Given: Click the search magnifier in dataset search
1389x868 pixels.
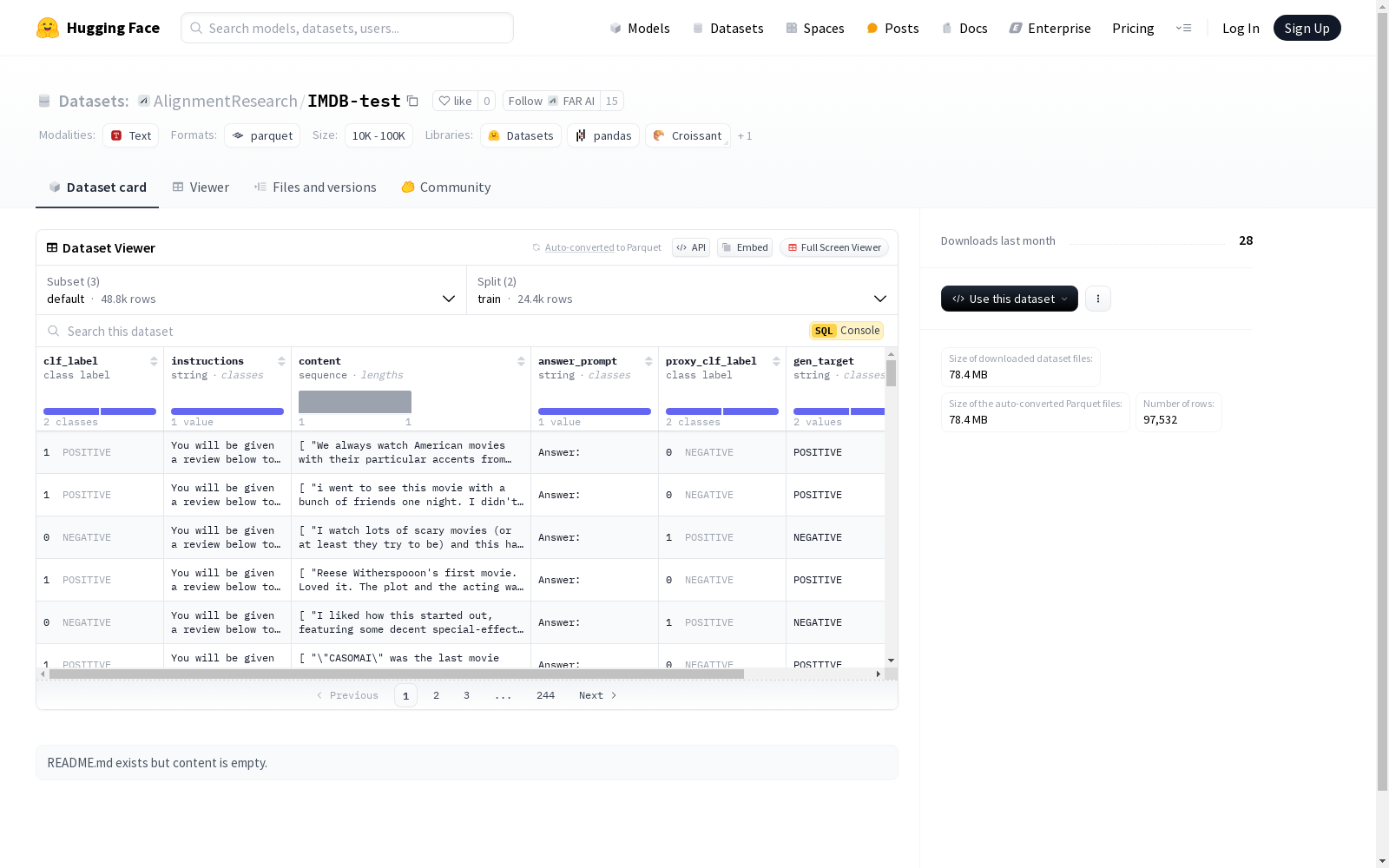Looking at the screenshot, I should pos(54,331).
